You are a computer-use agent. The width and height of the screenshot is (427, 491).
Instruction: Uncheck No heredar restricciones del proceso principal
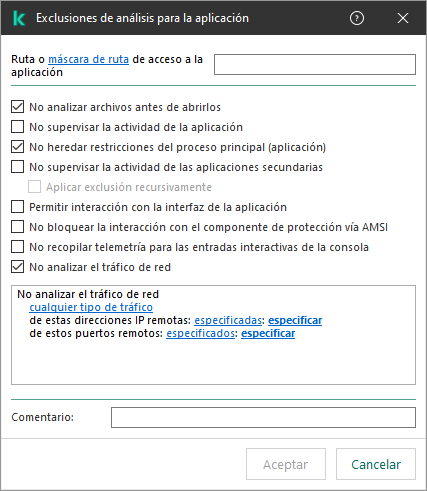tap(17, 147)
